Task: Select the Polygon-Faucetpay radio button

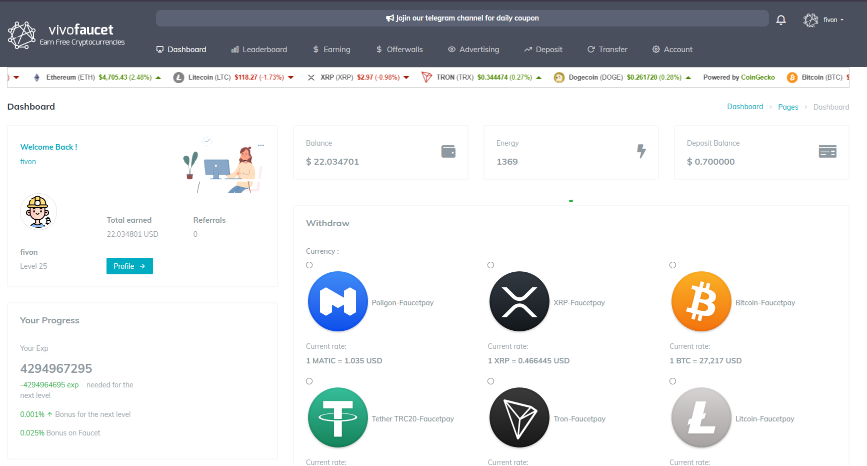Action: (x=309, y=265)
